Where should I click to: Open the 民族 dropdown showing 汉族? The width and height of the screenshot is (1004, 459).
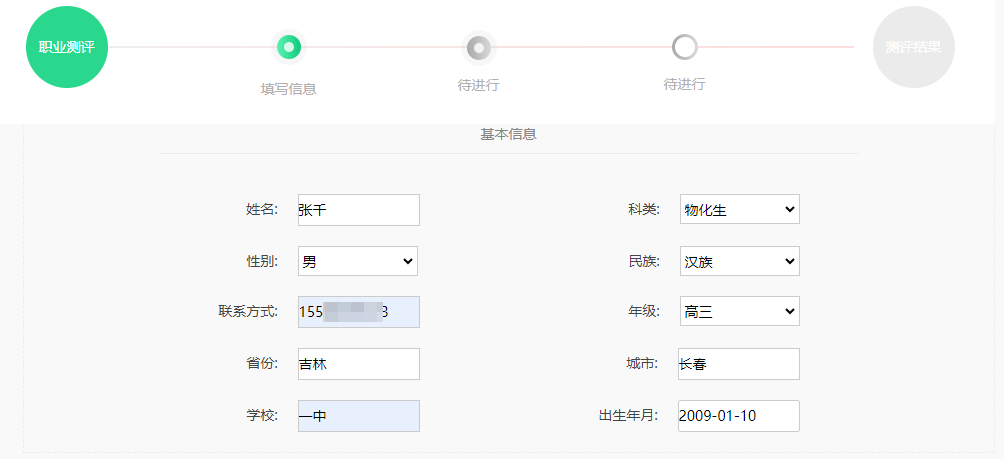coord(739,261)
